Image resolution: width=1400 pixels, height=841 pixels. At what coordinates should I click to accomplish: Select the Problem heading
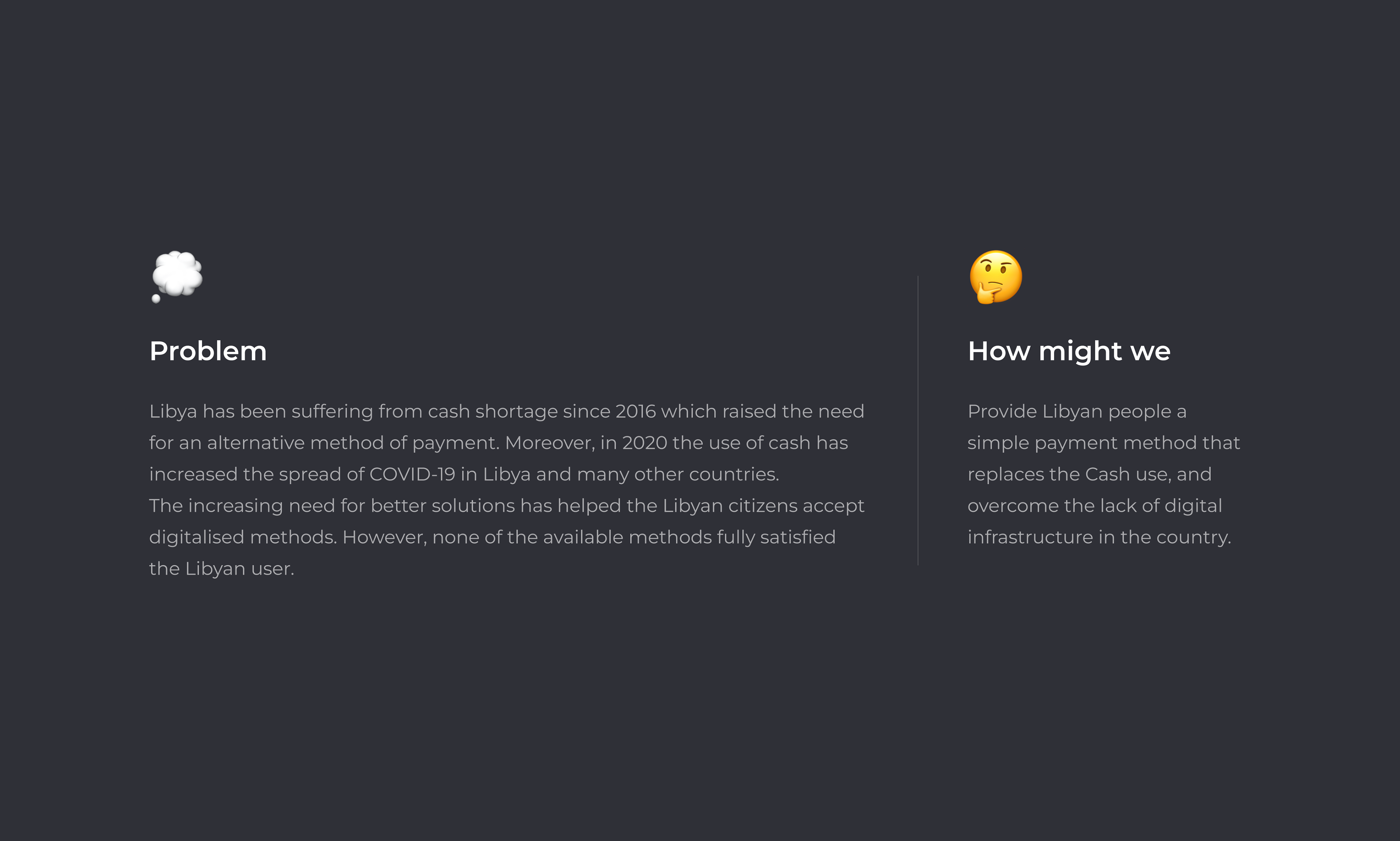click(x=208, y=351)
